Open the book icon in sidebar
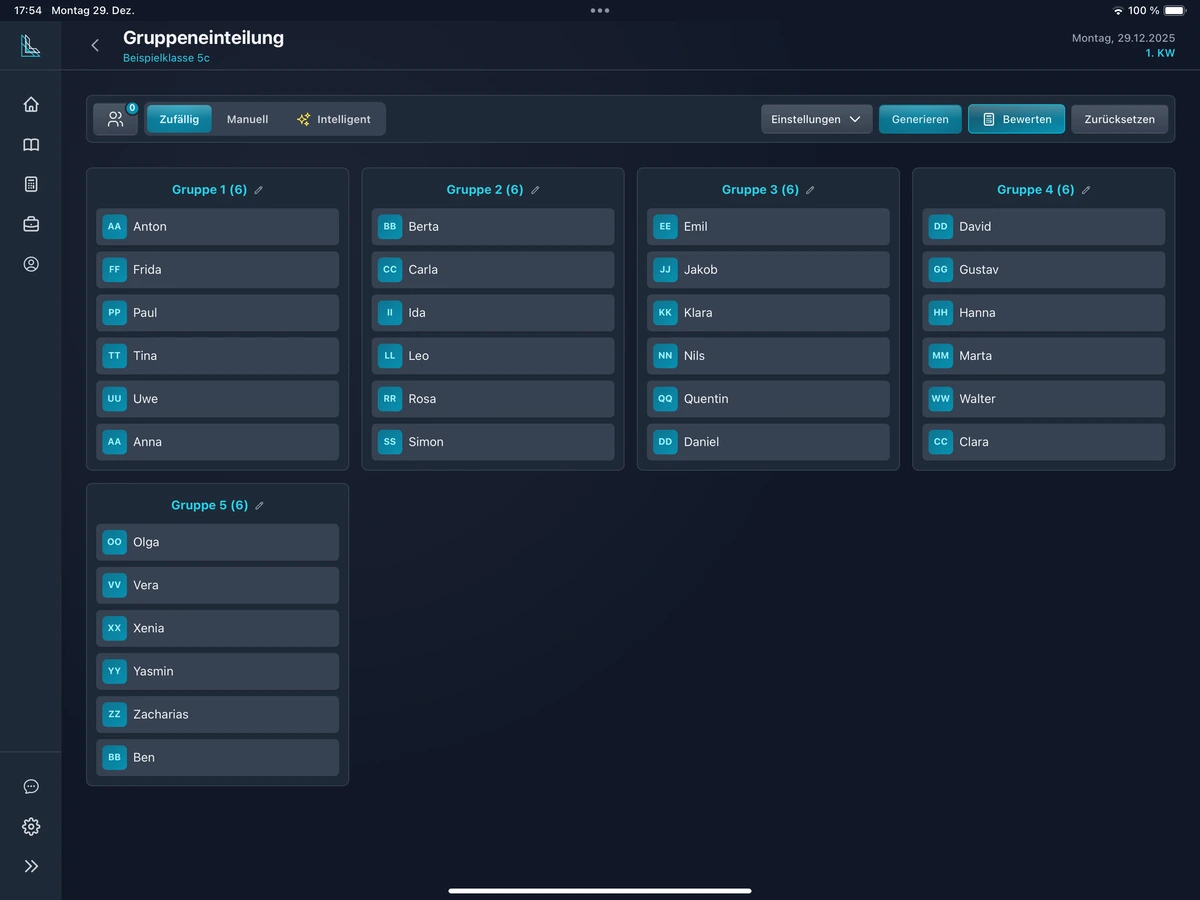This screenshot has width=1200, height=900. [31, 145]
